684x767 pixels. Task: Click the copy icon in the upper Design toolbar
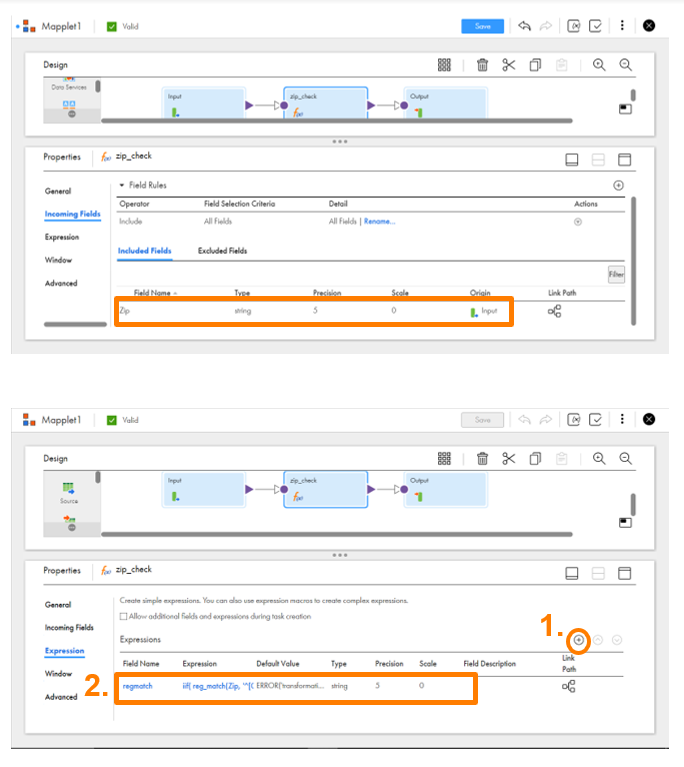click(535, 65)
